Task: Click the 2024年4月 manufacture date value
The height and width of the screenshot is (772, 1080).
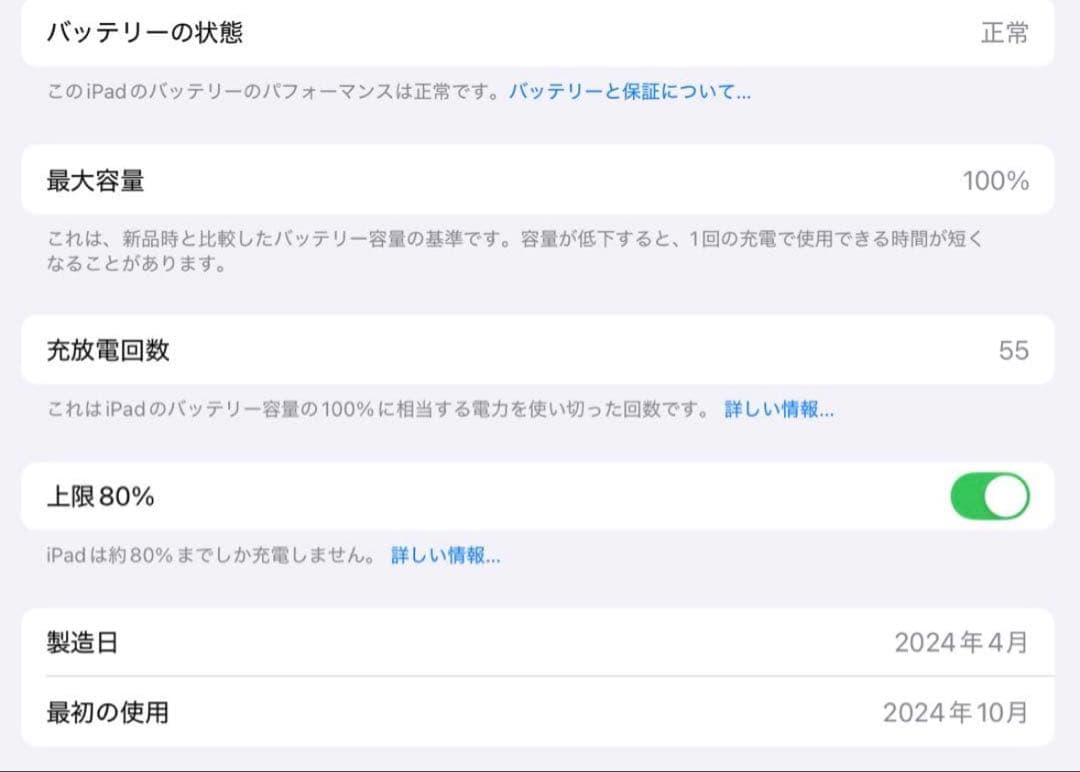Action: [x=960, y=642]
